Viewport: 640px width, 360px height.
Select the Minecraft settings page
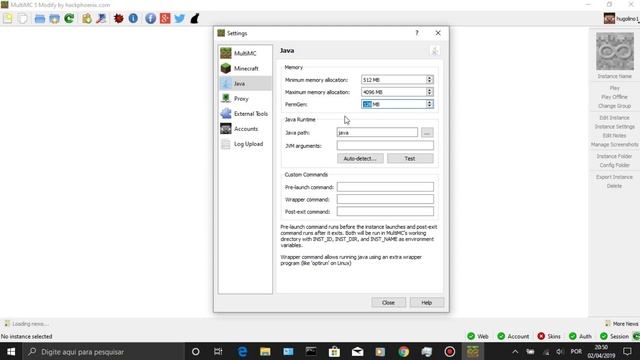(x=245, y=68)
